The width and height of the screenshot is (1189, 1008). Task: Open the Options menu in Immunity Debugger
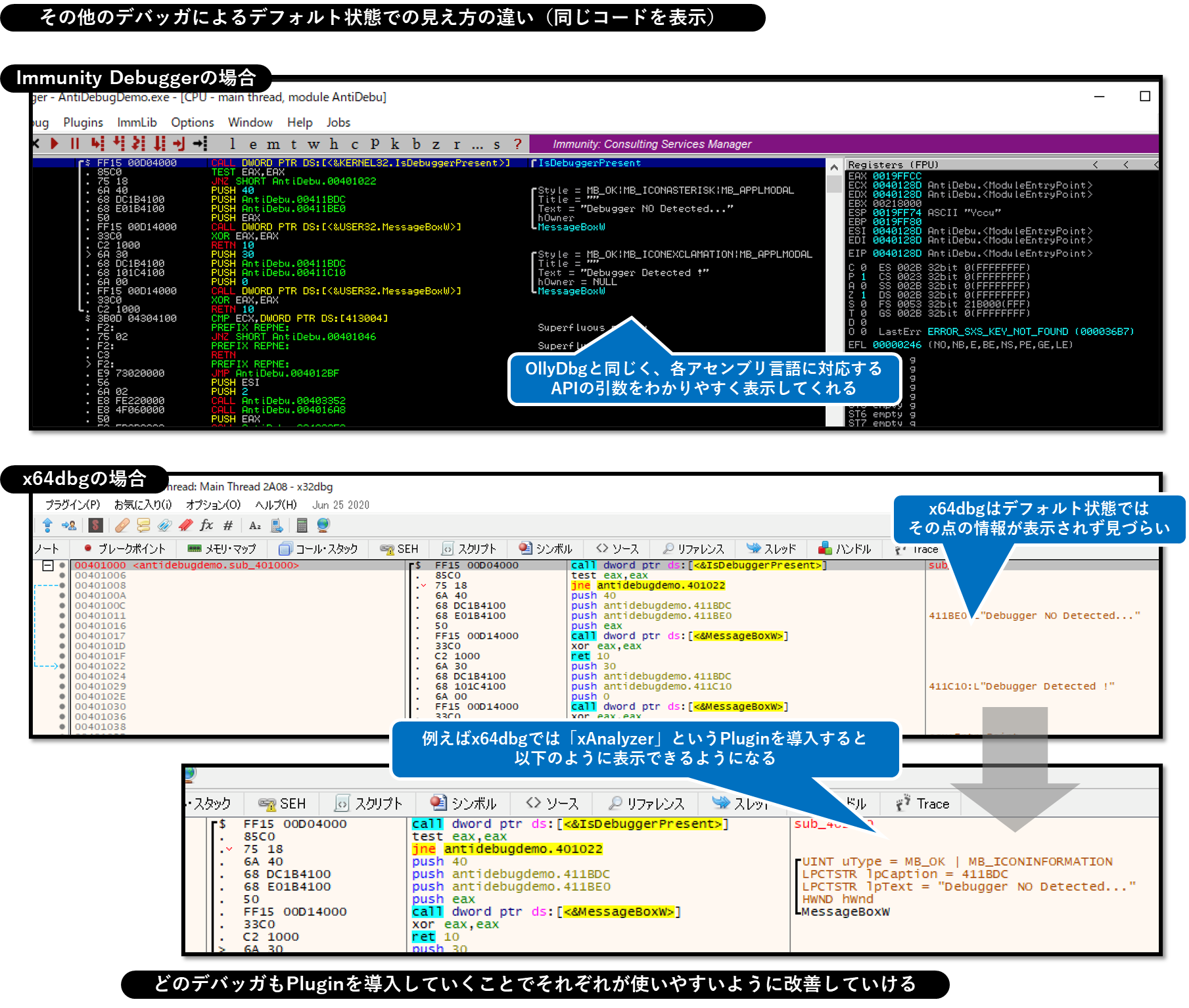193,122
